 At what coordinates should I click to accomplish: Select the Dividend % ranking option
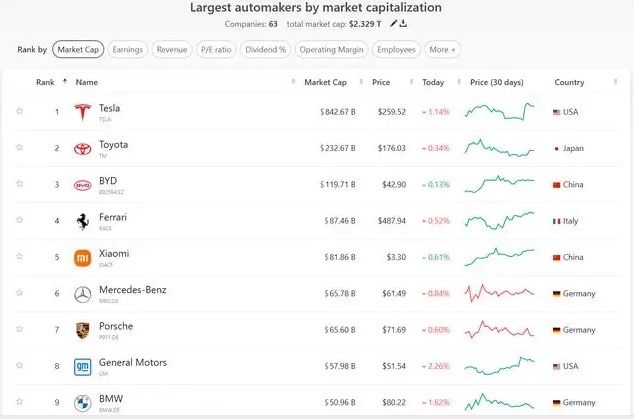(268, 49)
